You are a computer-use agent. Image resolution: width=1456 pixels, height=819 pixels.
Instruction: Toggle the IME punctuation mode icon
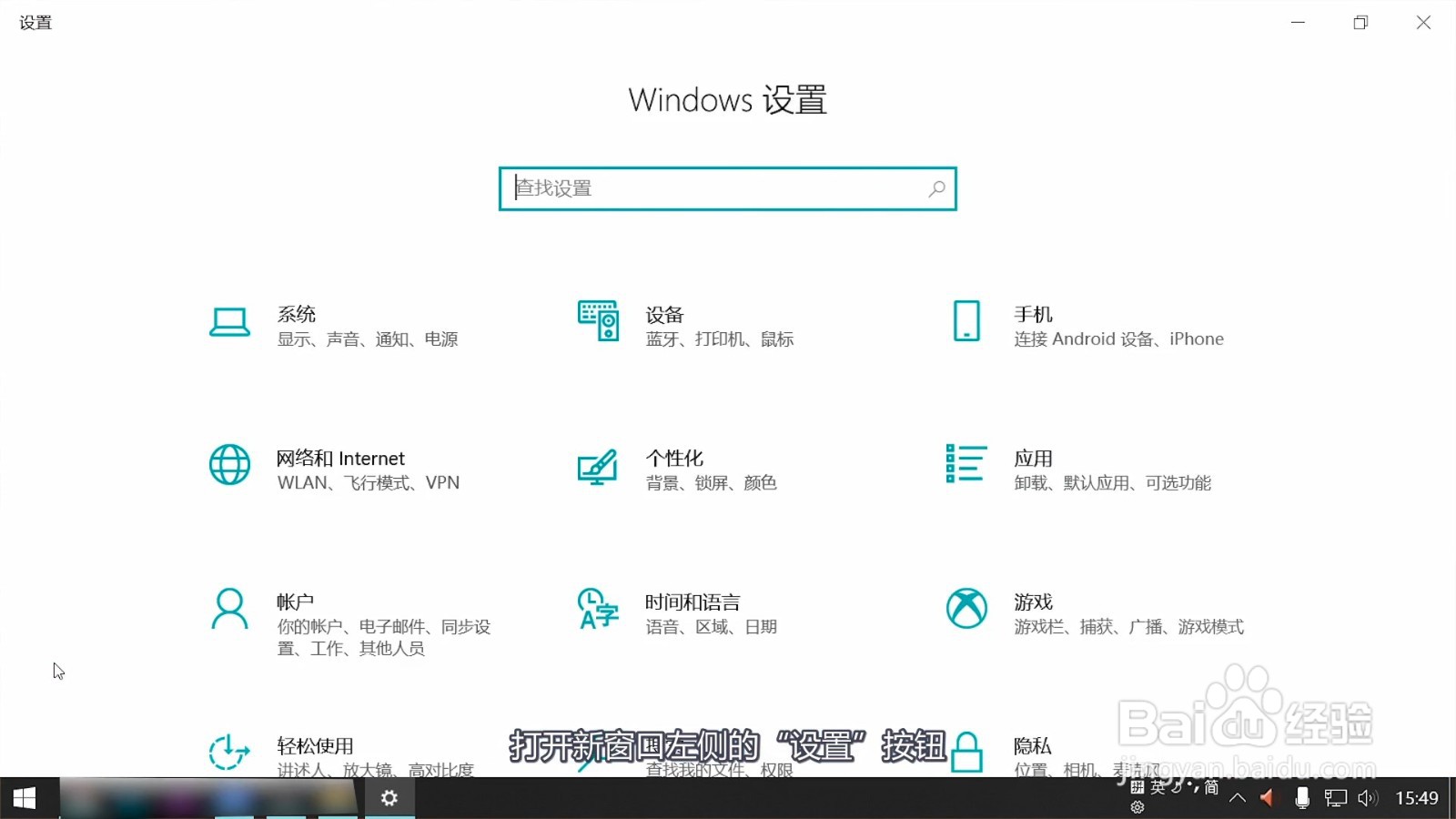[x=1192, y=786]
